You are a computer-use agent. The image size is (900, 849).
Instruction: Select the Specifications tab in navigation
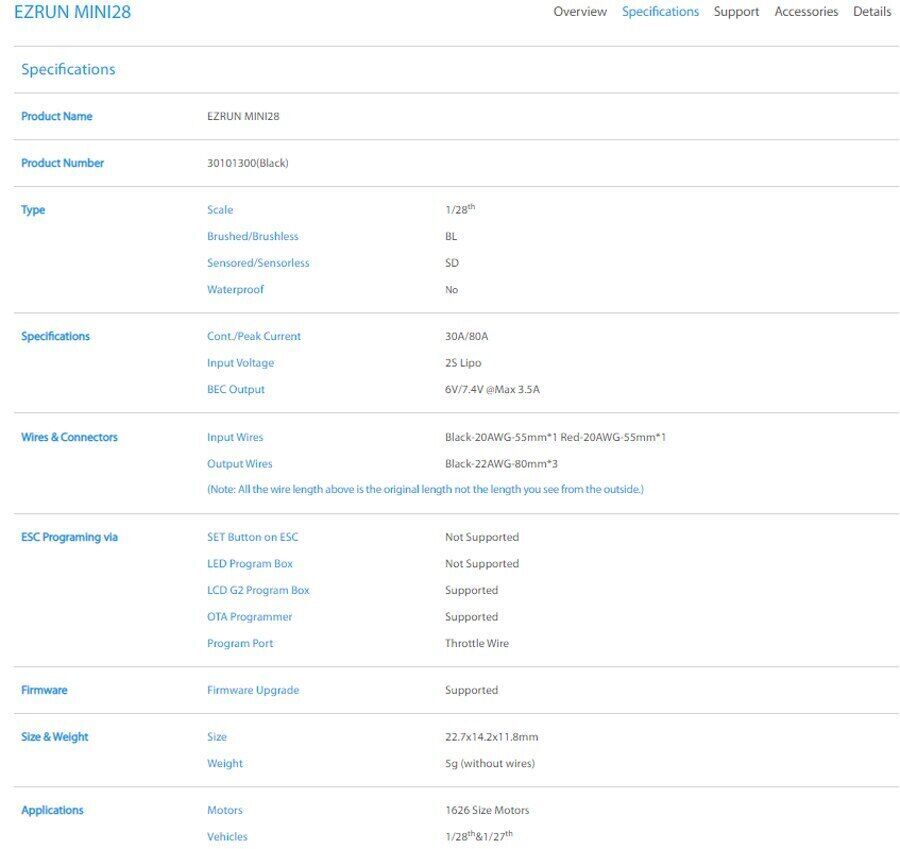click(x=660, y=12)
